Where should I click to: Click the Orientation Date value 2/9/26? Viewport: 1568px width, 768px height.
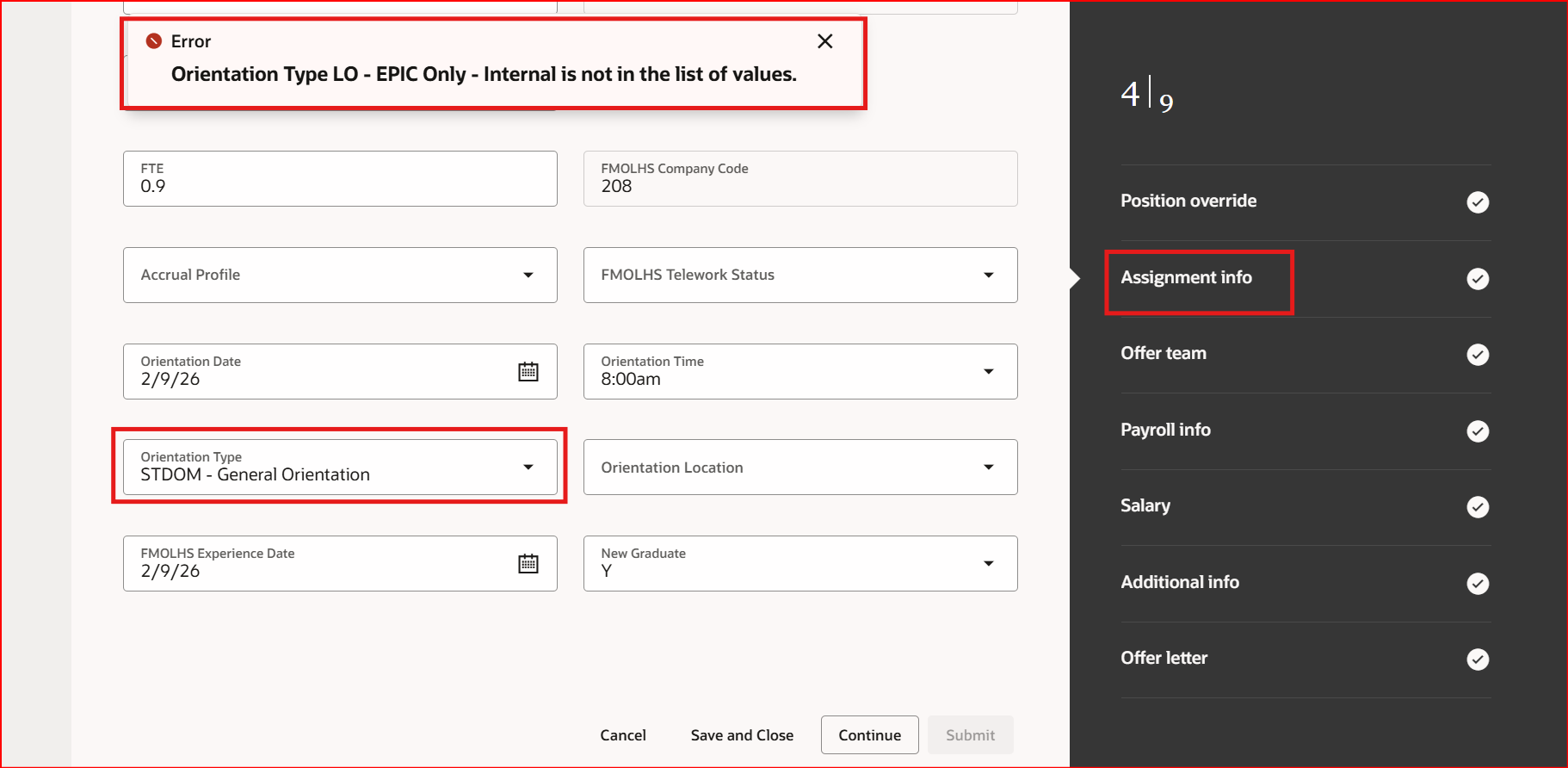[170, 380]
